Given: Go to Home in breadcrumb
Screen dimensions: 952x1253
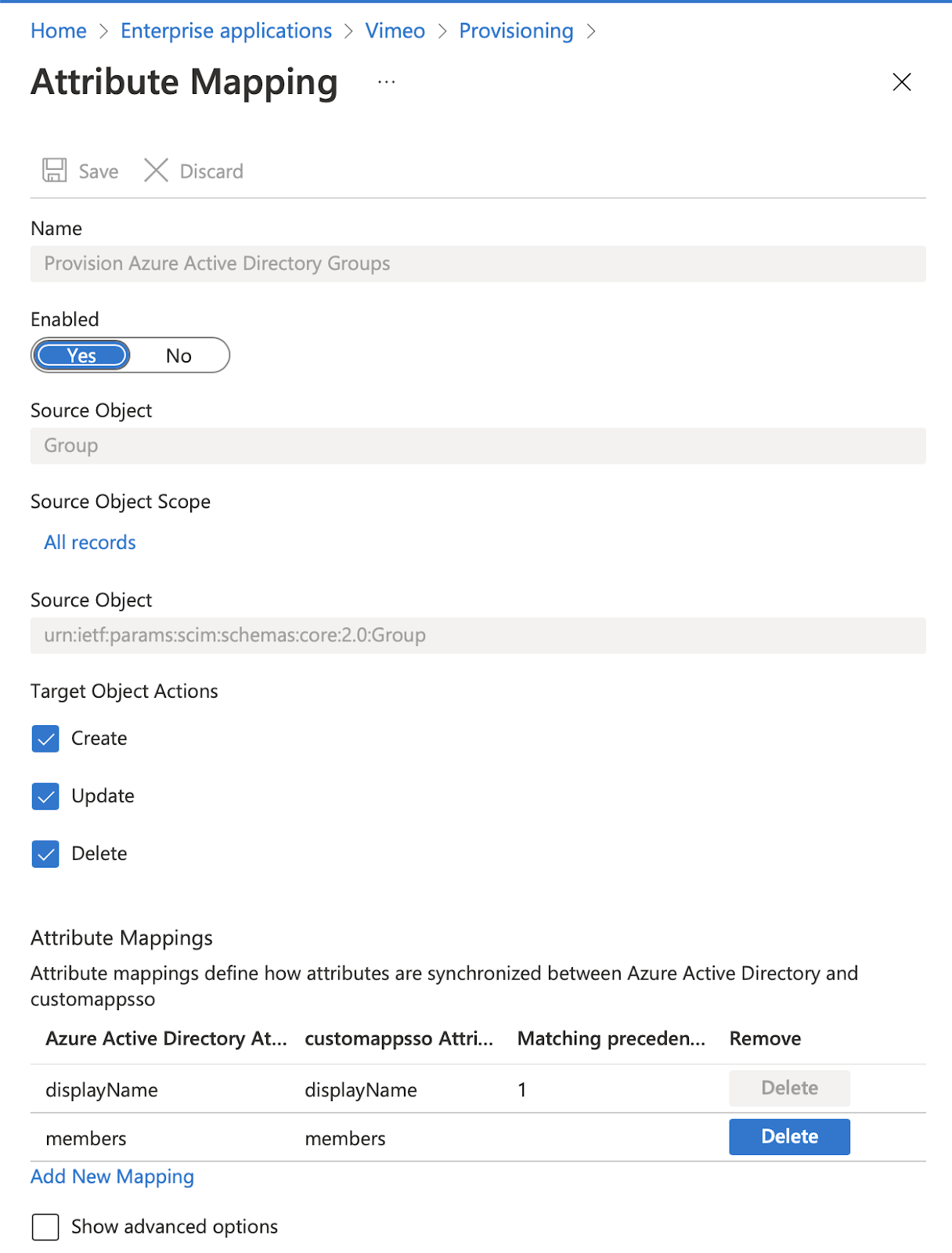Looking at the screenshot, I should click(x=59, y=31).
